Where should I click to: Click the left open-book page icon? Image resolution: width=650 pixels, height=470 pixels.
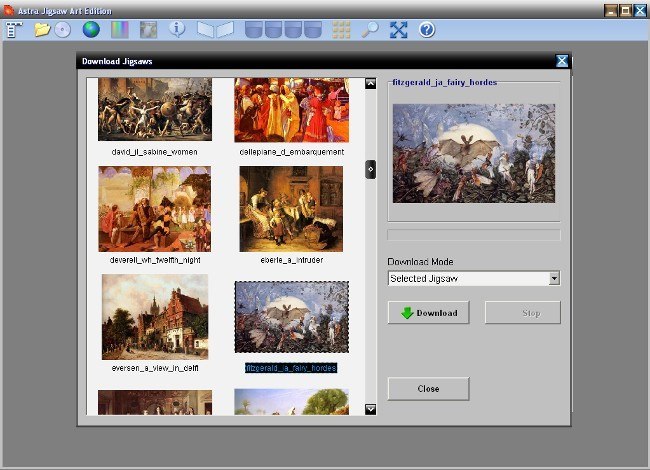point(206,30)
